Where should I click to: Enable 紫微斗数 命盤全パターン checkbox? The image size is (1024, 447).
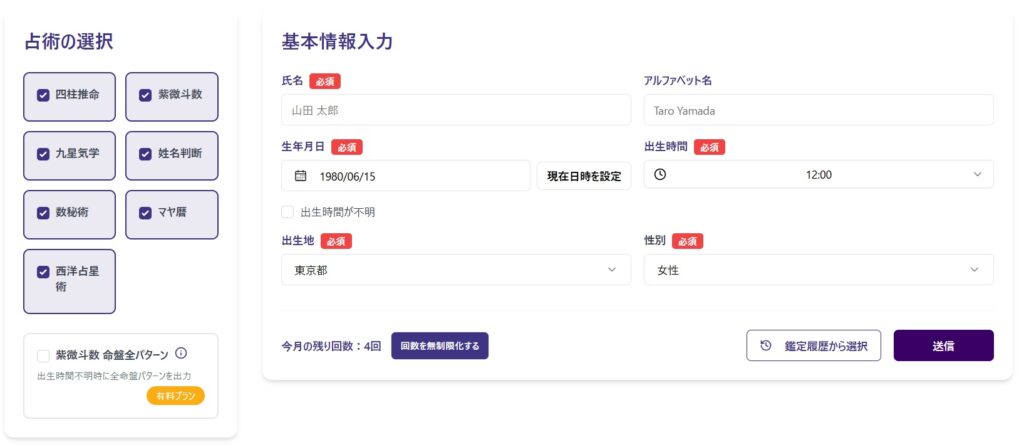tap(43, 355)
